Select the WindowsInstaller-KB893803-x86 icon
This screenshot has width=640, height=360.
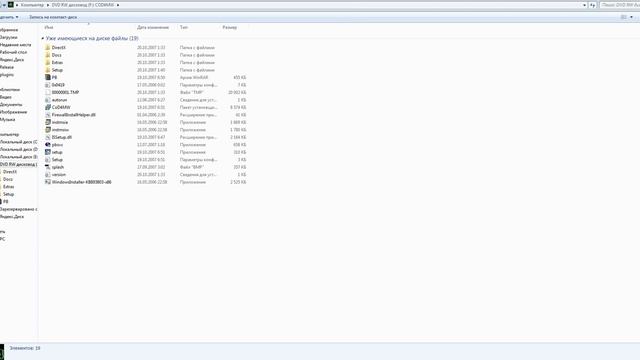click(x=48, y=182)
